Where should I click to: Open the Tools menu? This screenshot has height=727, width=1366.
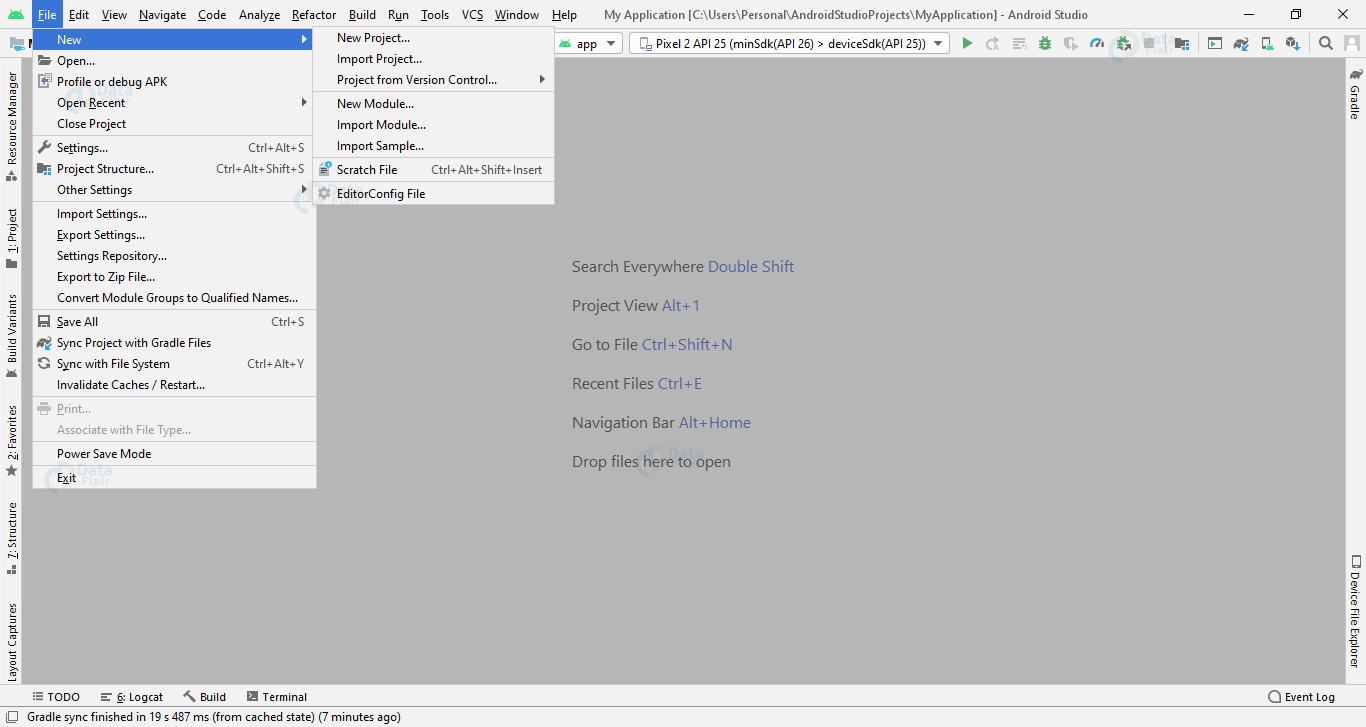tap(435, 14)
